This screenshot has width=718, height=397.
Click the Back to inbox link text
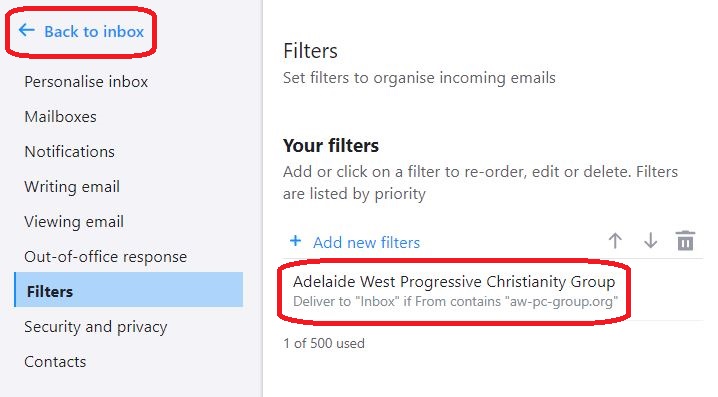point(94,32)
